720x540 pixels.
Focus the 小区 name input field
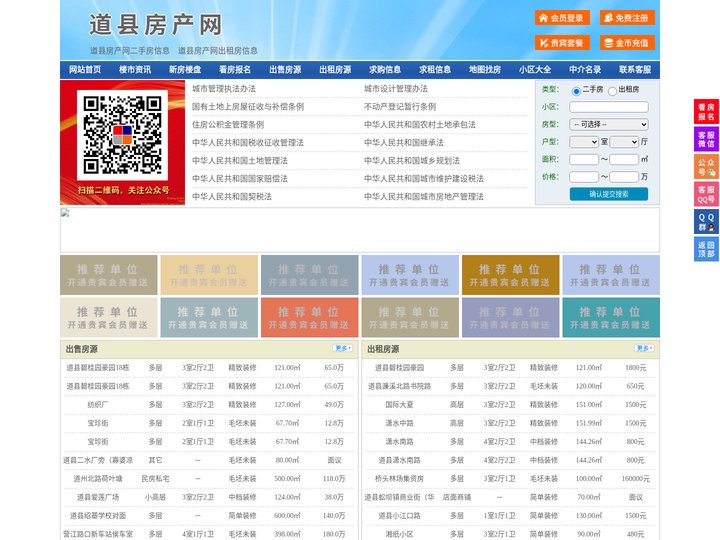point(609,107)
